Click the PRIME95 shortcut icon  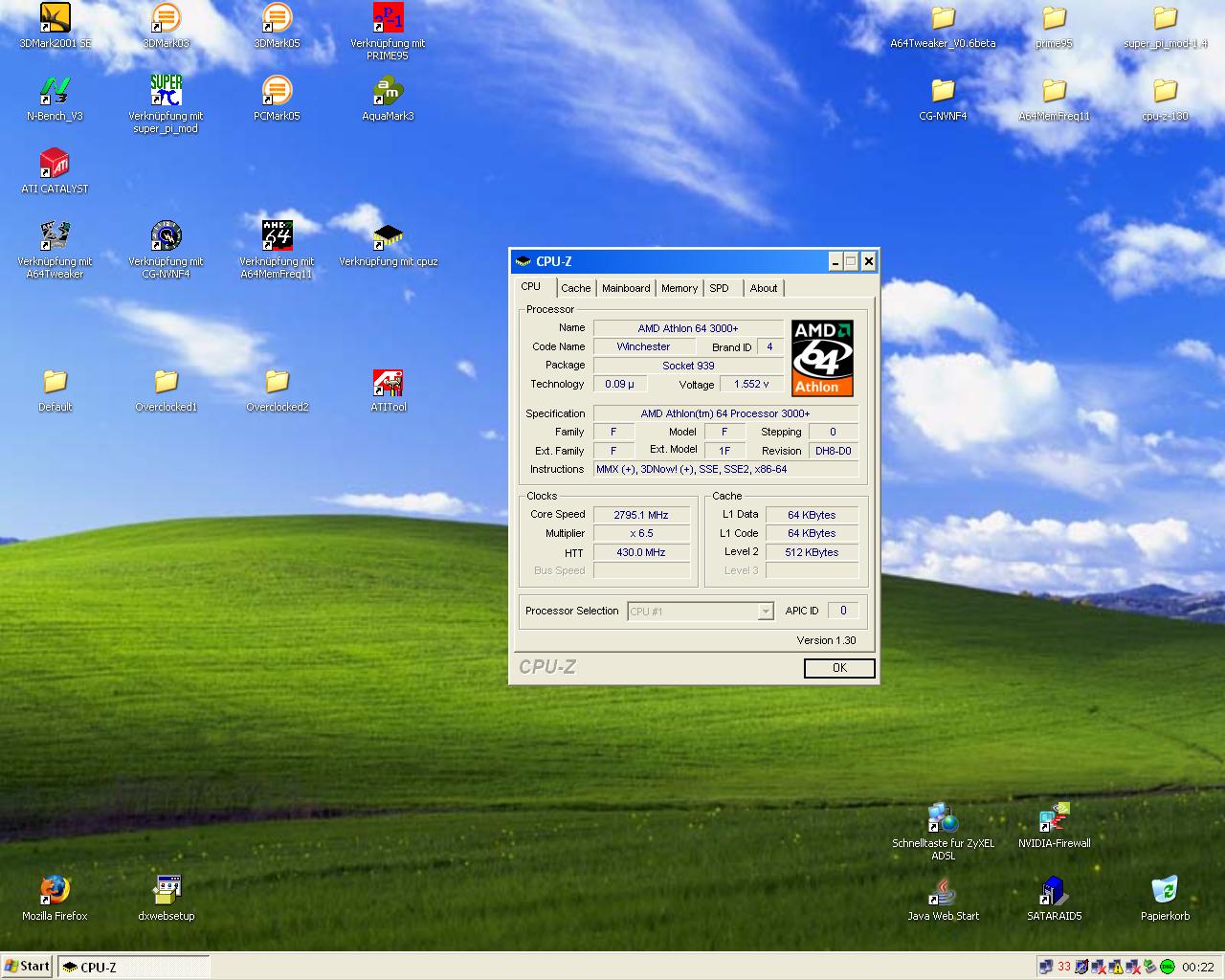(388, 18)
